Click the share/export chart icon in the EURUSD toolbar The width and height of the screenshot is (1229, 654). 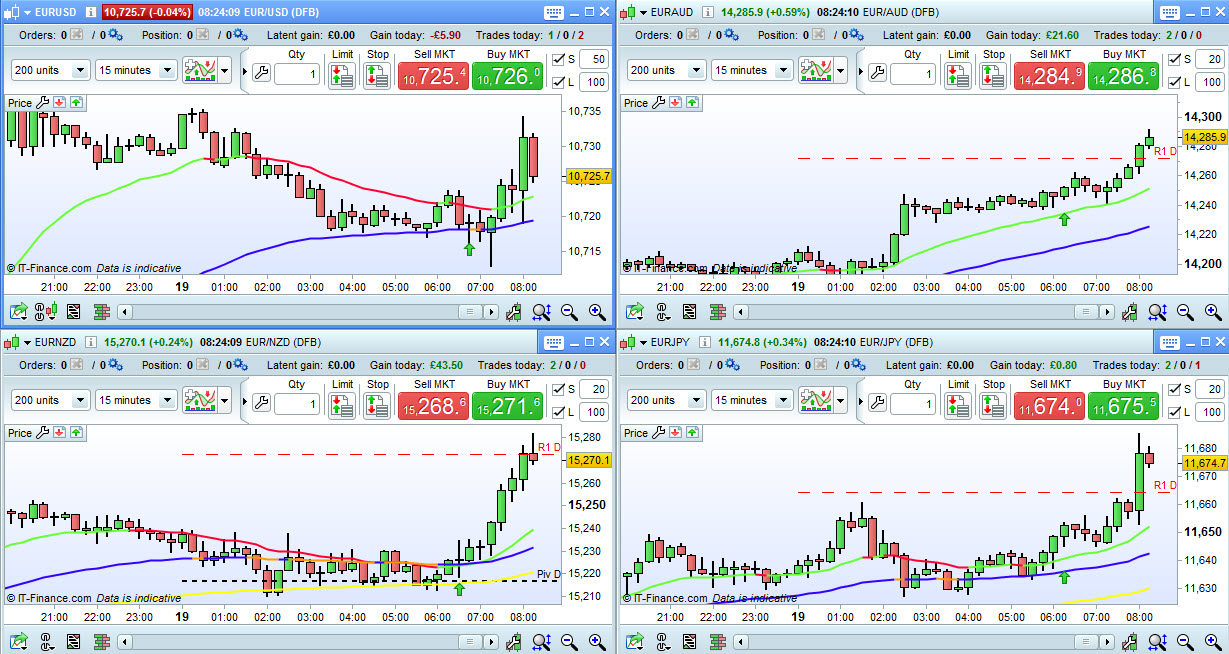18,312
